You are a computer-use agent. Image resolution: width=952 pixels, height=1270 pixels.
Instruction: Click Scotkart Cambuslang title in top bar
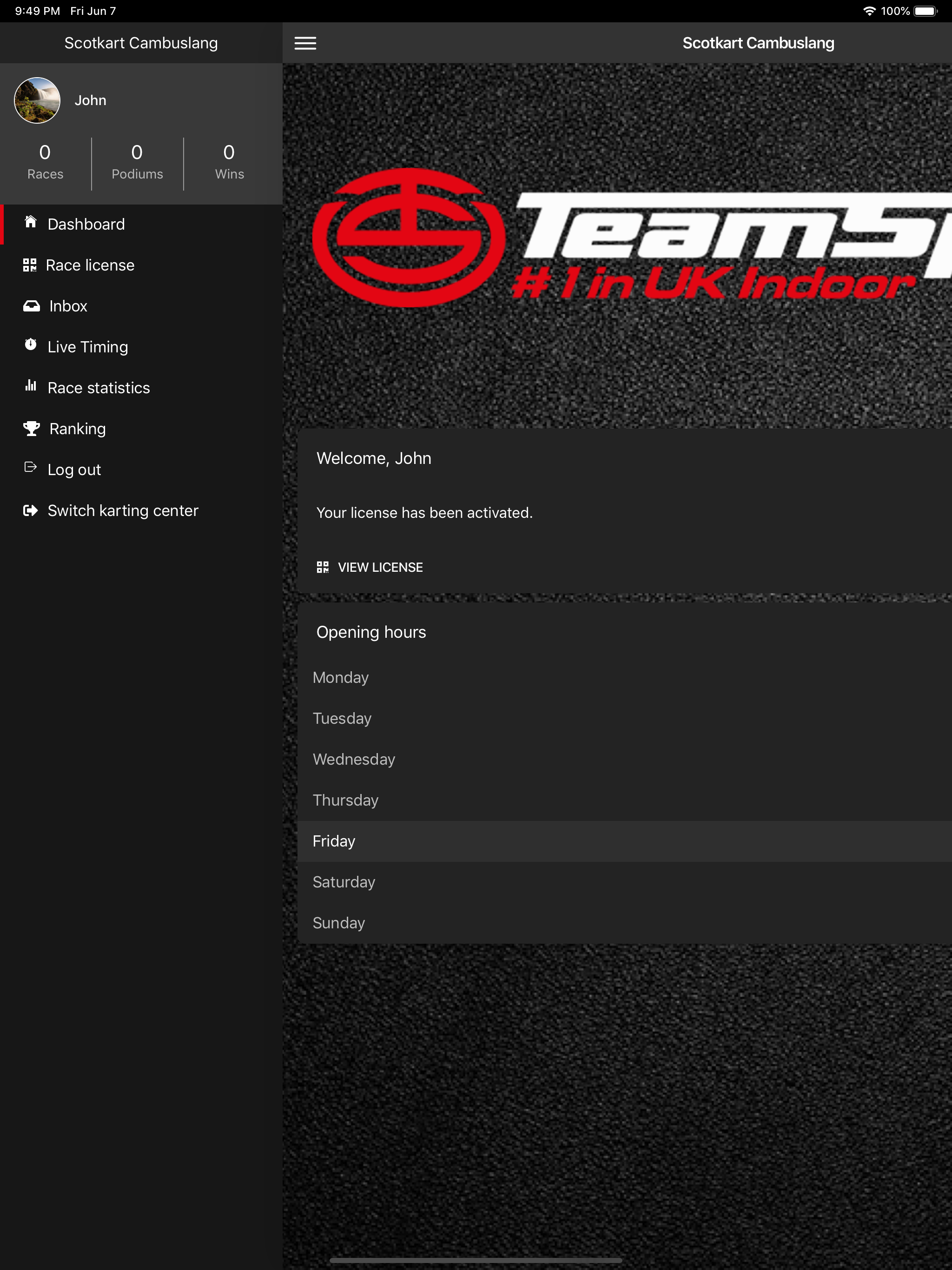click(758, 43)
